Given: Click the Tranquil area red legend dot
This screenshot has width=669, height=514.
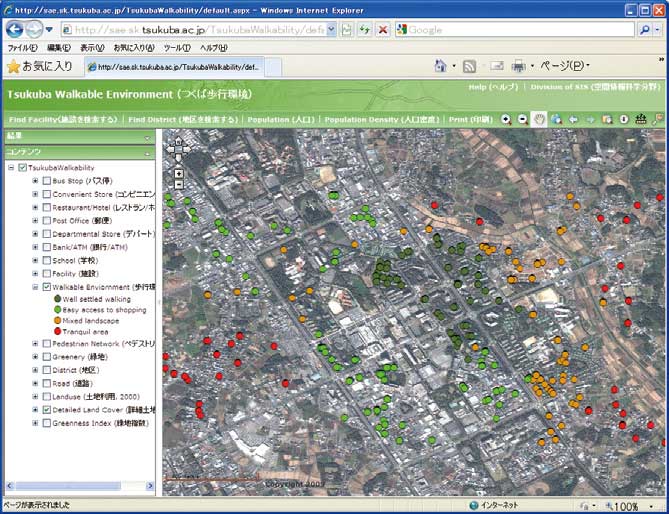Looking at the screenshot, I should tap(58, 331).
